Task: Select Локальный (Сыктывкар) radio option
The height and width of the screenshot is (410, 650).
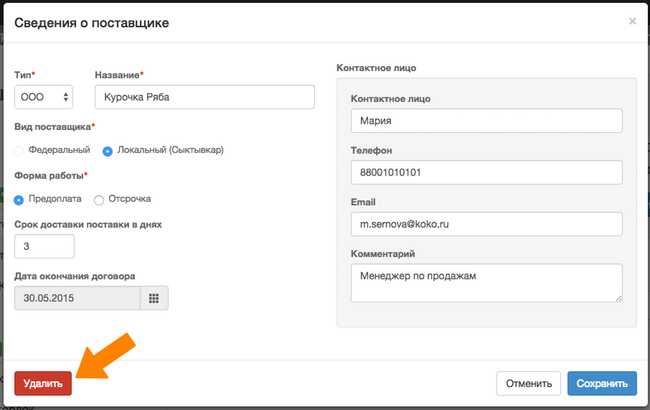Action: pyautogui.click(x=107, y=151)
